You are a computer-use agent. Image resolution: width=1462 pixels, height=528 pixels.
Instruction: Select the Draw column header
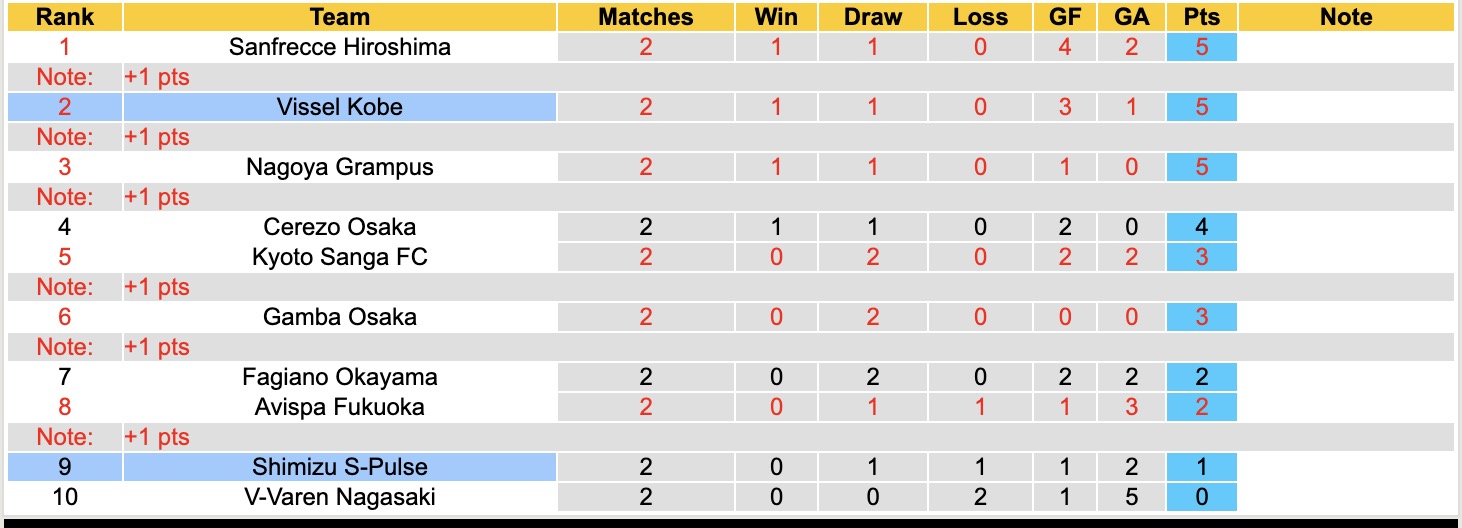[x=872, y=17]
